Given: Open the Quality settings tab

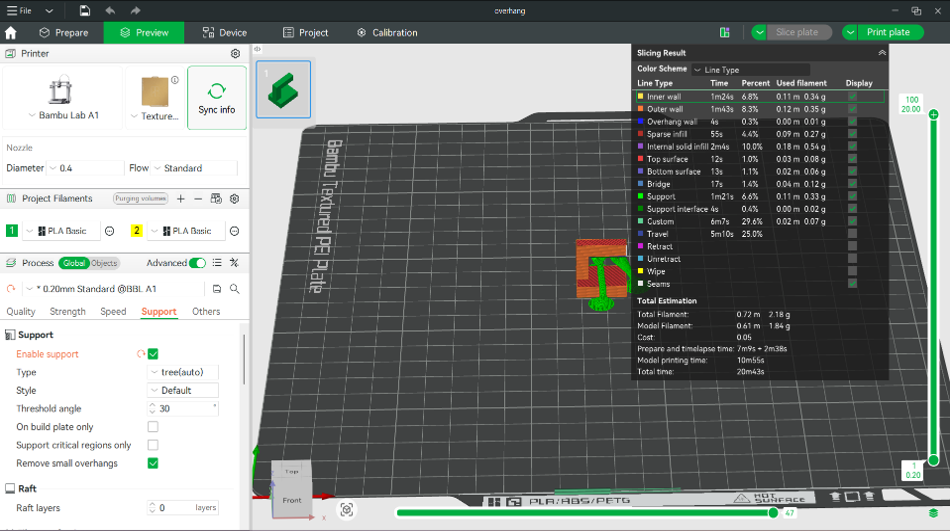Looking at the screenshot, I should pyautogui.click(x=21, y=312).
